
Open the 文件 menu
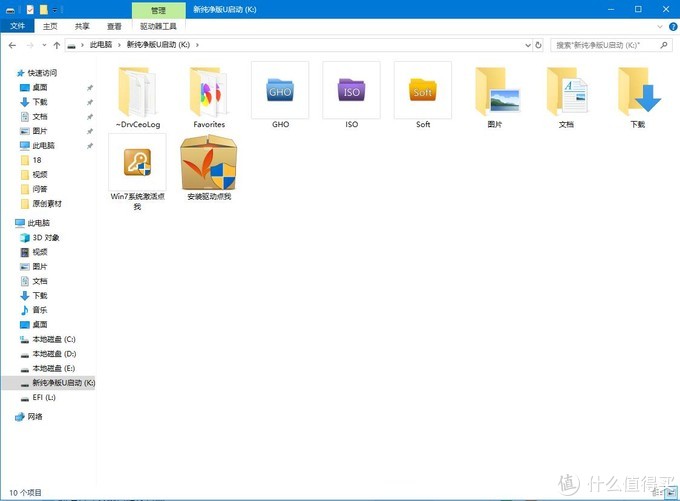click(x=17, y=26)
